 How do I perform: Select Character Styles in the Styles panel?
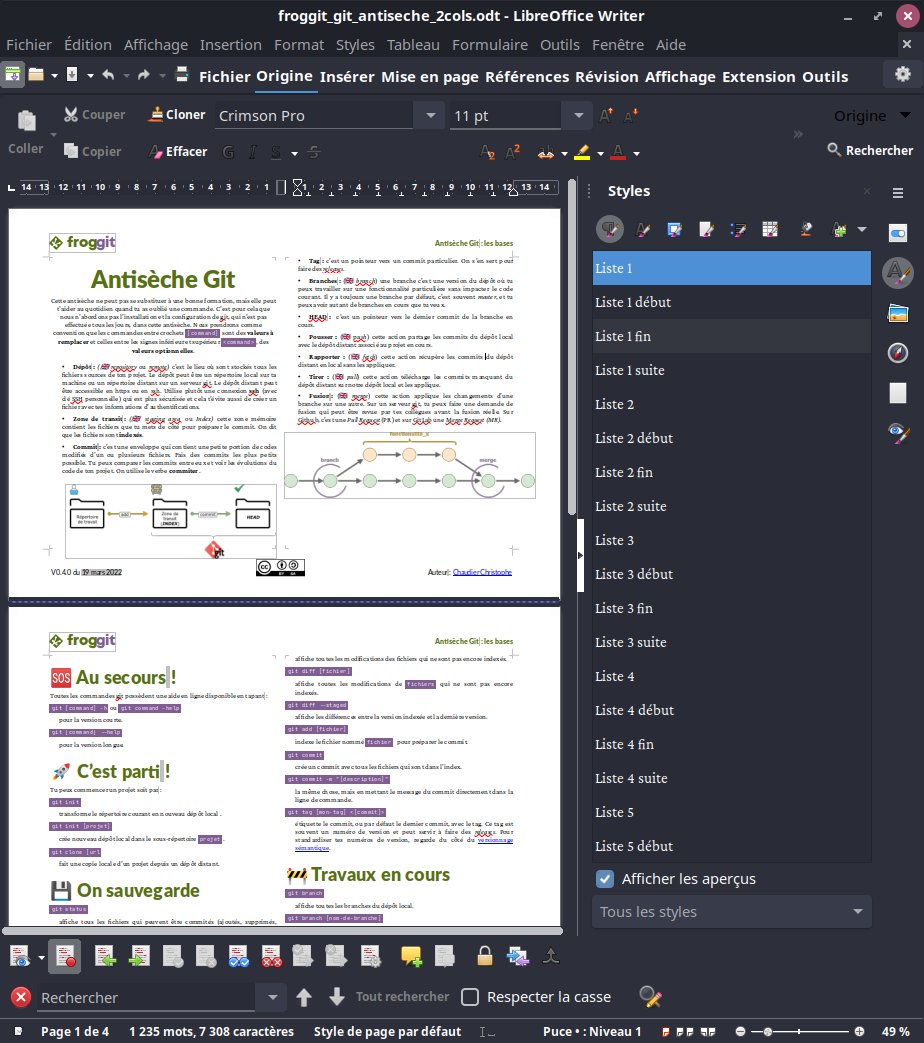tap(643, 229)
